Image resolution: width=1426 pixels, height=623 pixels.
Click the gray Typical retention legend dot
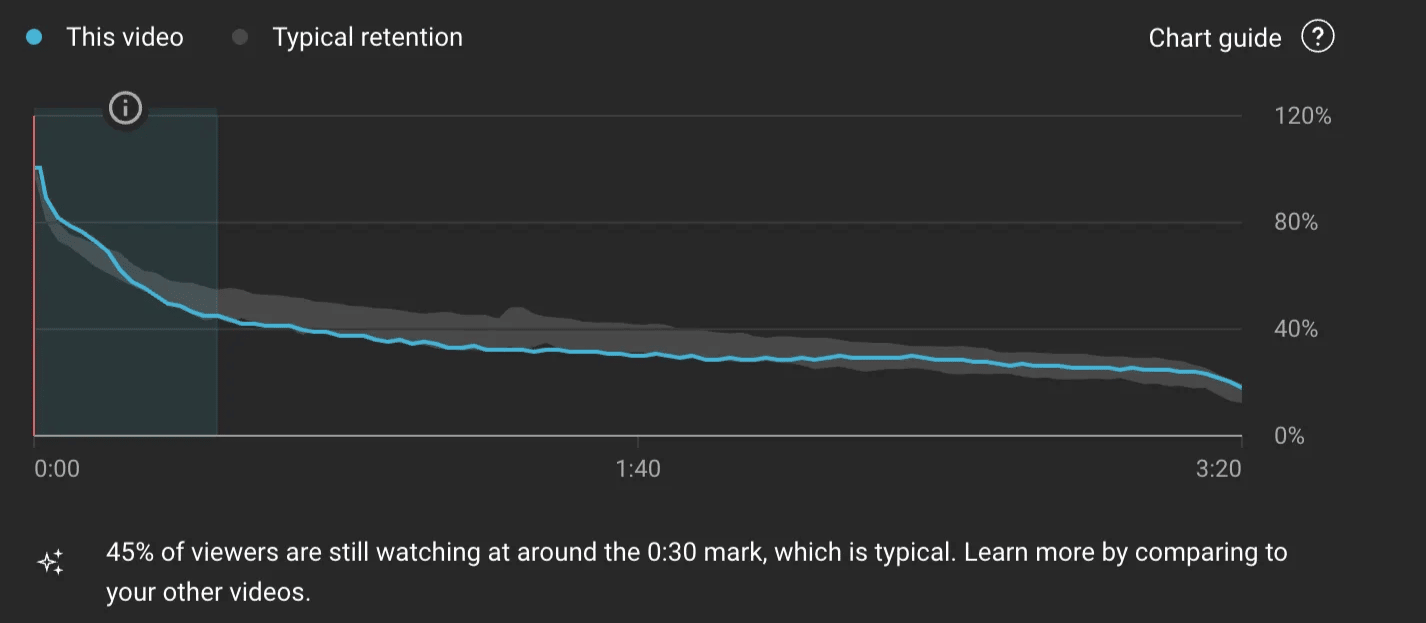pyautogui.click(x=240, y=38)
